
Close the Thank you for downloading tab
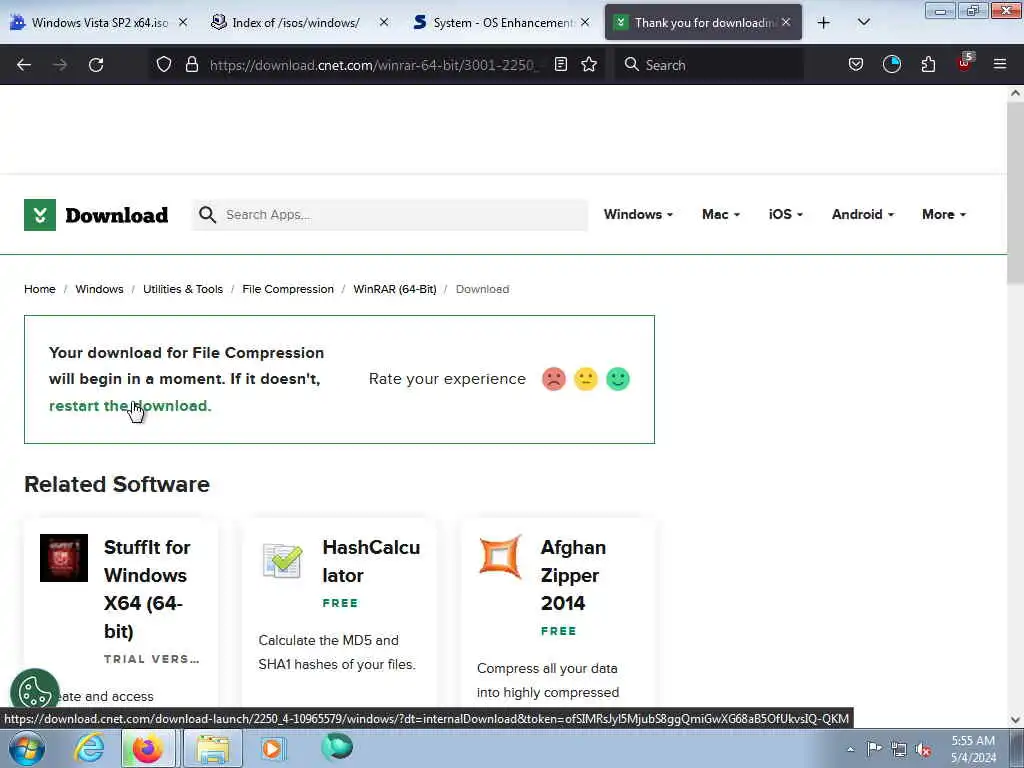(786, 22)
